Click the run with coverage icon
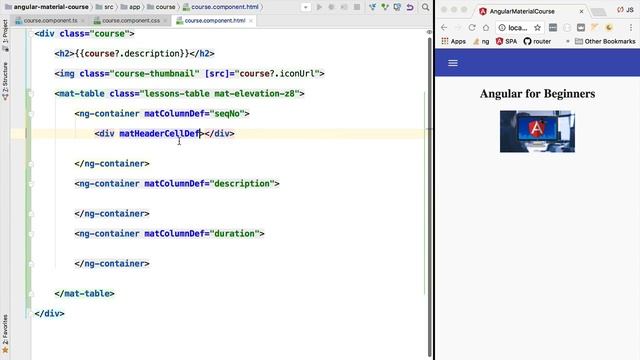This screenshot has width=640, height=360. [344, 7]
